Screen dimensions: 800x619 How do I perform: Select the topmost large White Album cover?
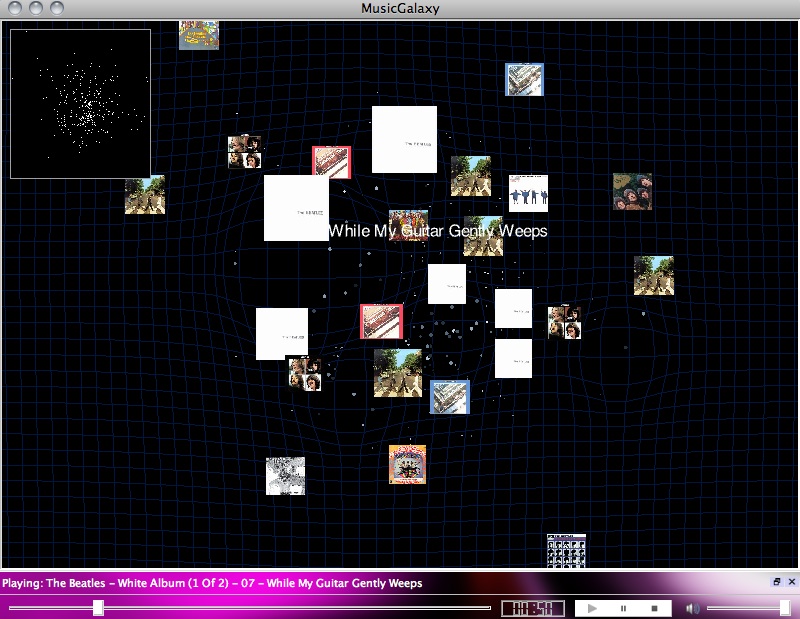coord(404,139)
